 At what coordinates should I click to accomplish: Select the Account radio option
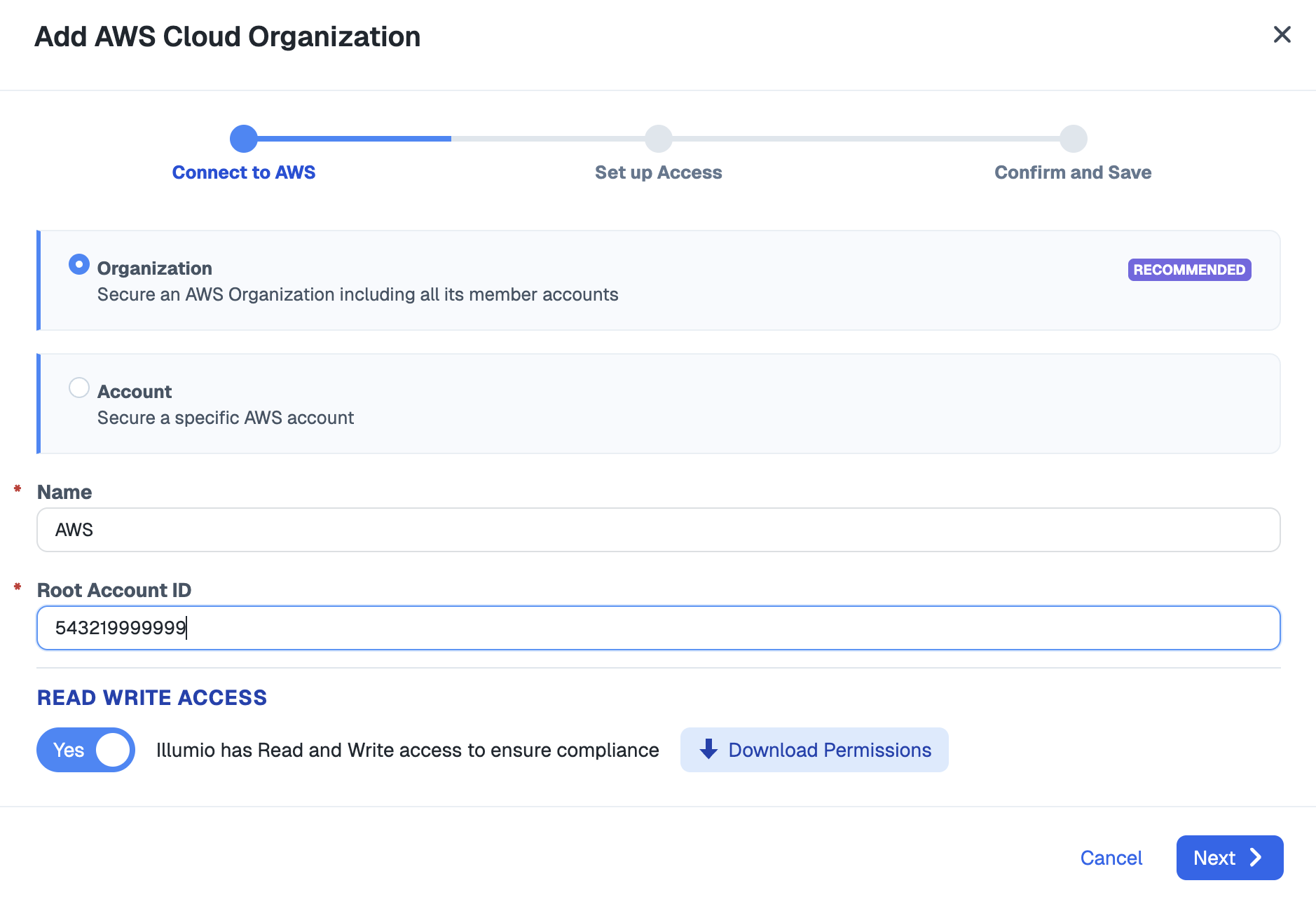click(79, 388)
